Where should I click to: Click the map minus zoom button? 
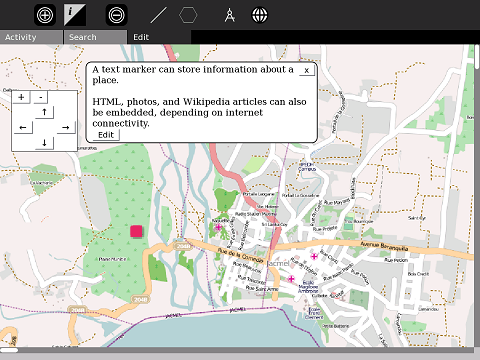coord(41,97)
